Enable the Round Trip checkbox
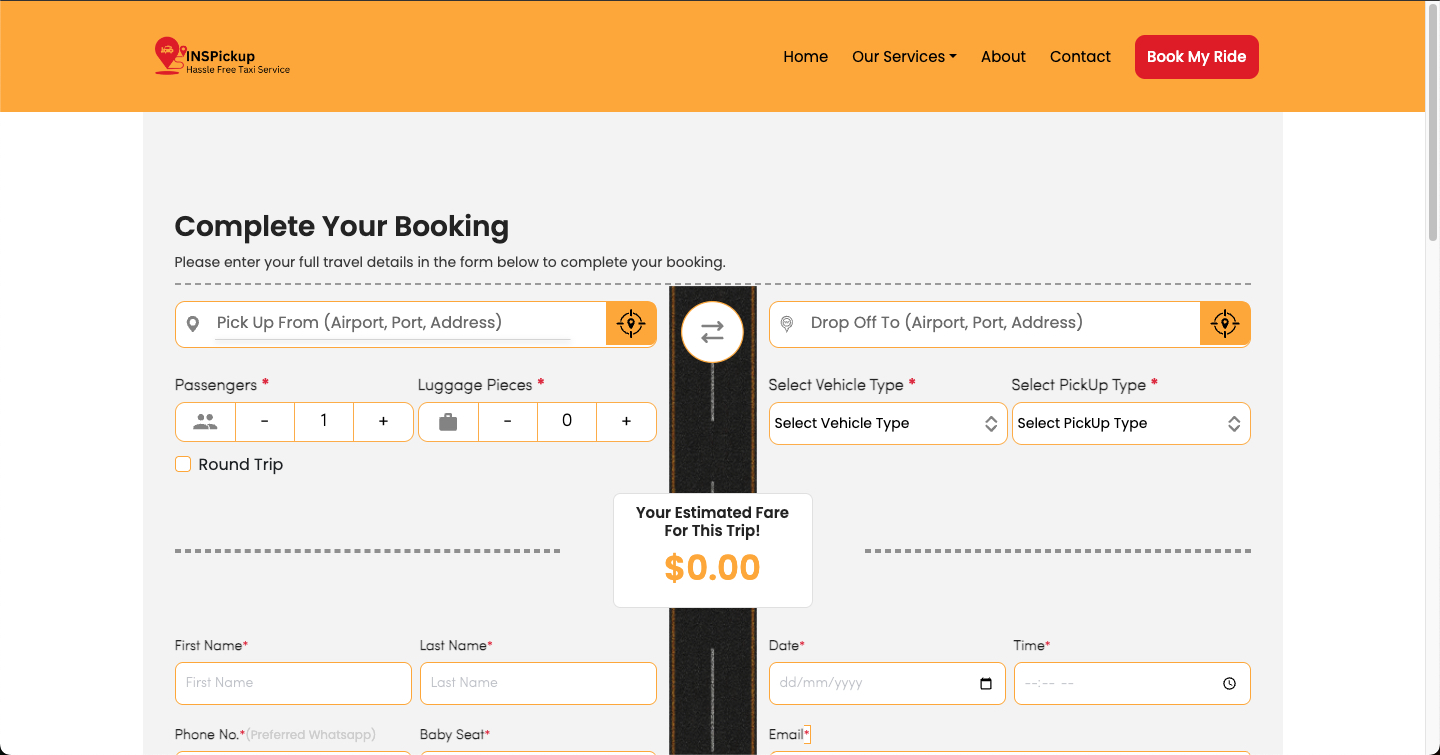Screen dimensions: 1440x755 point(183,464)
